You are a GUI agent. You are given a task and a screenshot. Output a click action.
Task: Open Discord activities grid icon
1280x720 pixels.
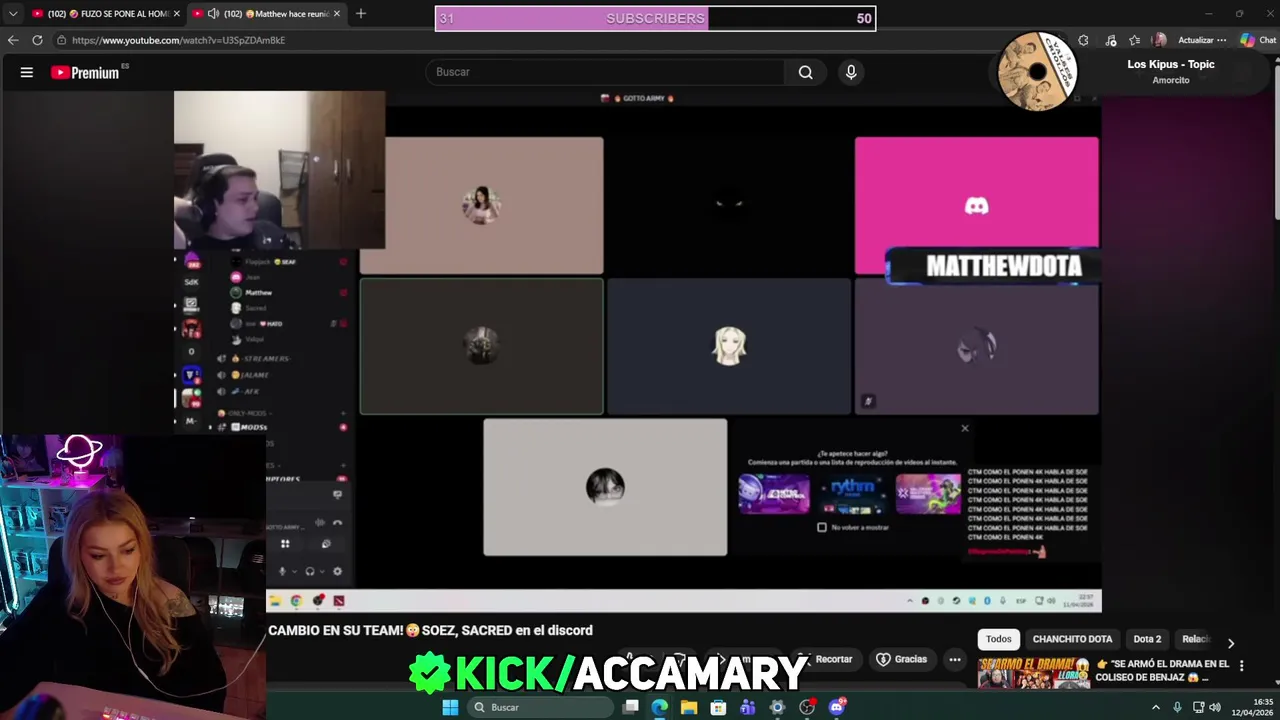pos(285,544)
